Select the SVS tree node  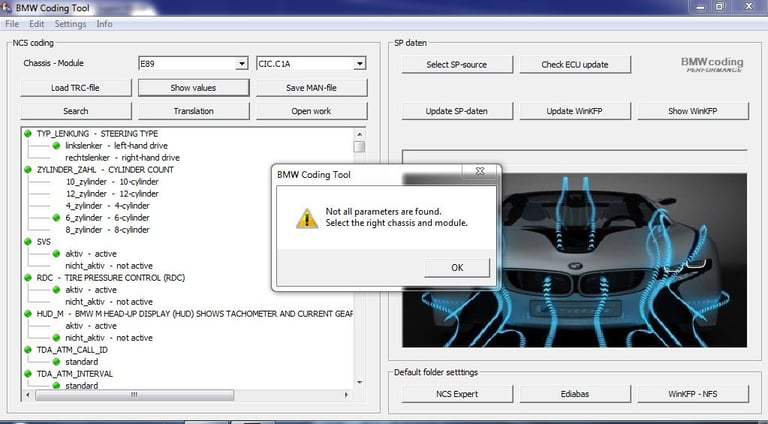43,241
